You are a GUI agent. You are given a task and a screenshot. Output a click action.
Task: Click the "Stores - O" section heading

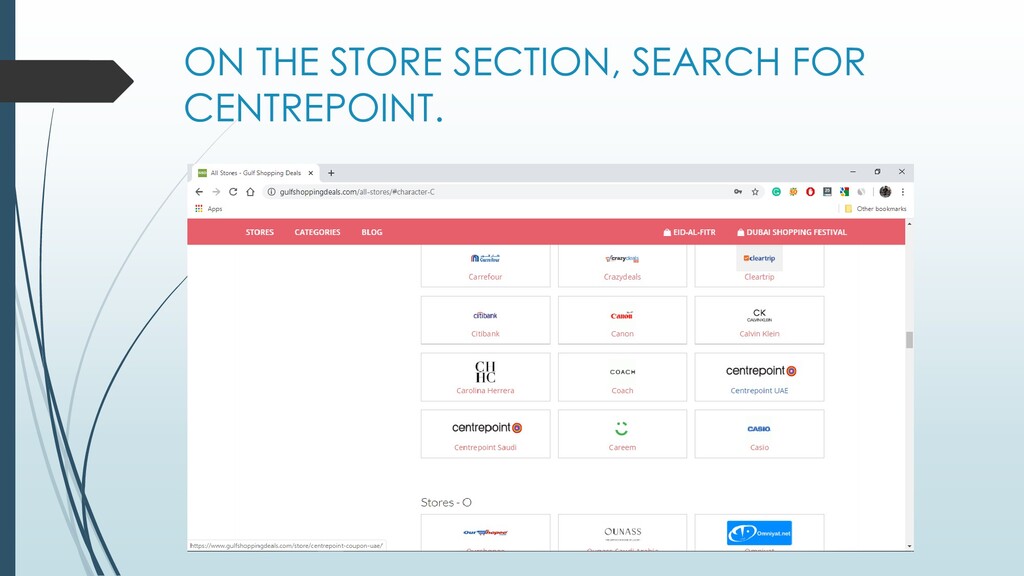(x=446, y=502)
